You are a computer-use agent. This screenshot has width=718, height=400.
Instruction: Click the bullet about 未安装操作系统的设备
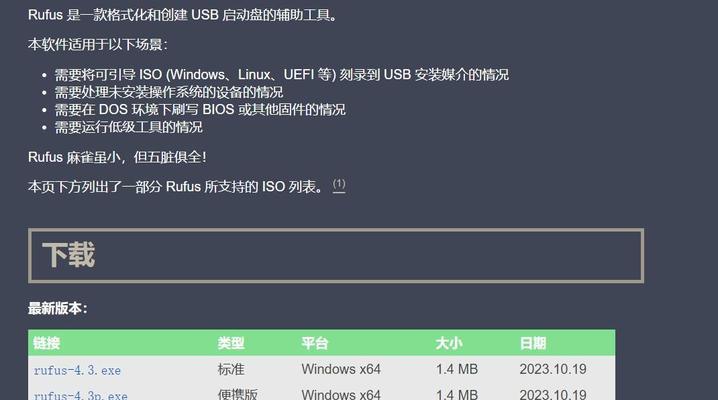point(169,92)
